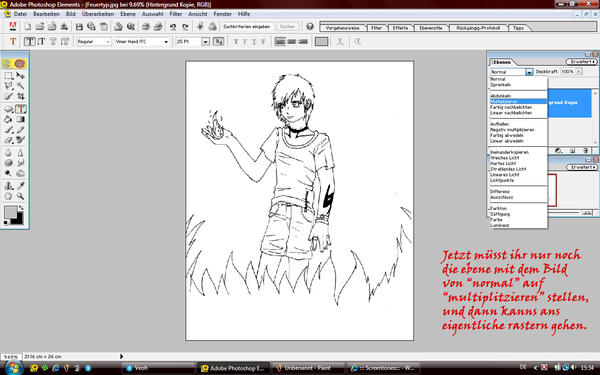This screenshot has height=375, width=600.
Task: Expand the Ebenen panel Erweitert menu
Action: click(x=581, y=62)
